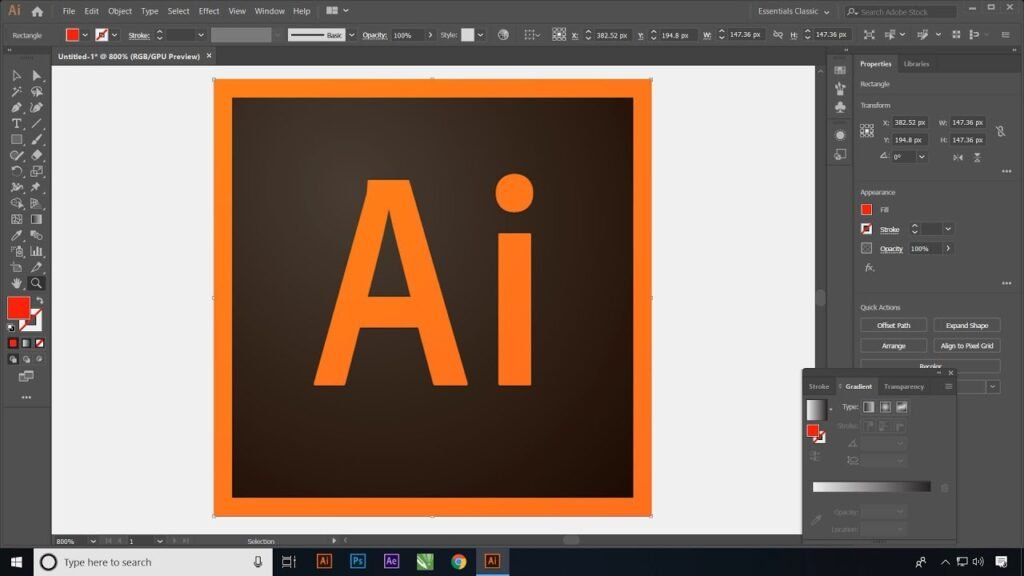Swap fill and stroke arrow icon
The image size is (1024, 576).
pyautogui.click(x=40, y=300)
